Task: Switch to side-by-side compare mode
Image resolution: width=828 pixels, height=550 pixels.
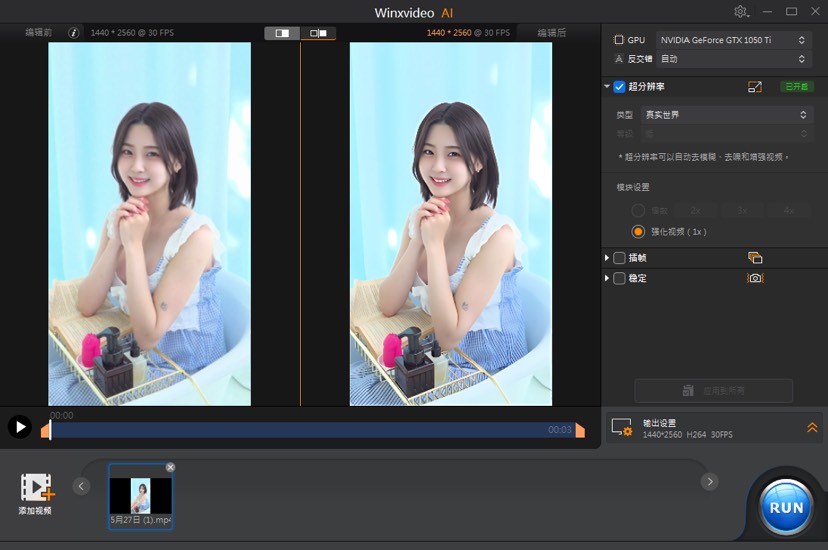Action: pyautogui.click(x=318, y=33)
